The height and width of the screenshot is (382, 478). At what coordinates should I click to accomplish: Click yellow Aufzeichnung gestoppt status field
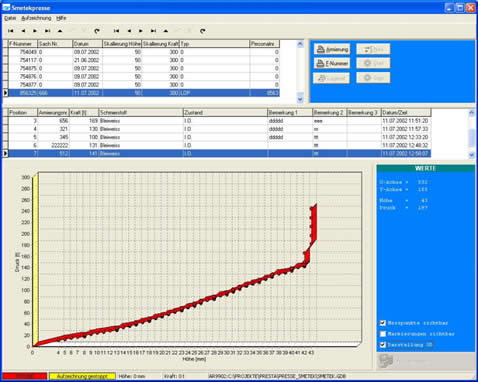pyautogui.click(x=82, y=376)
